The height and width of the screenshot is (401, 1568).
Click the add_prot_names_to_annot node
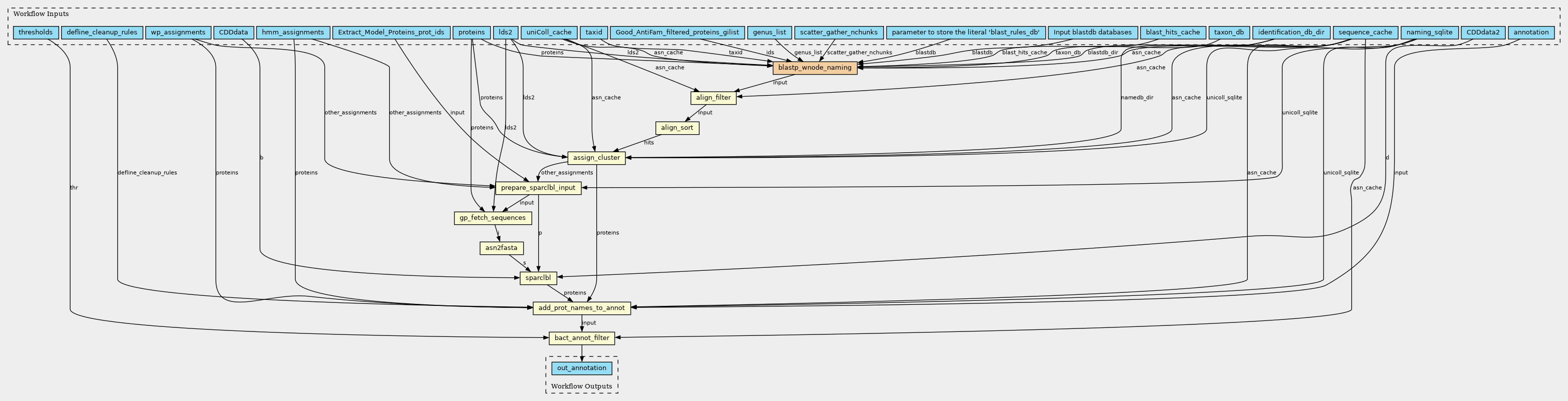(x=581, y=308)
